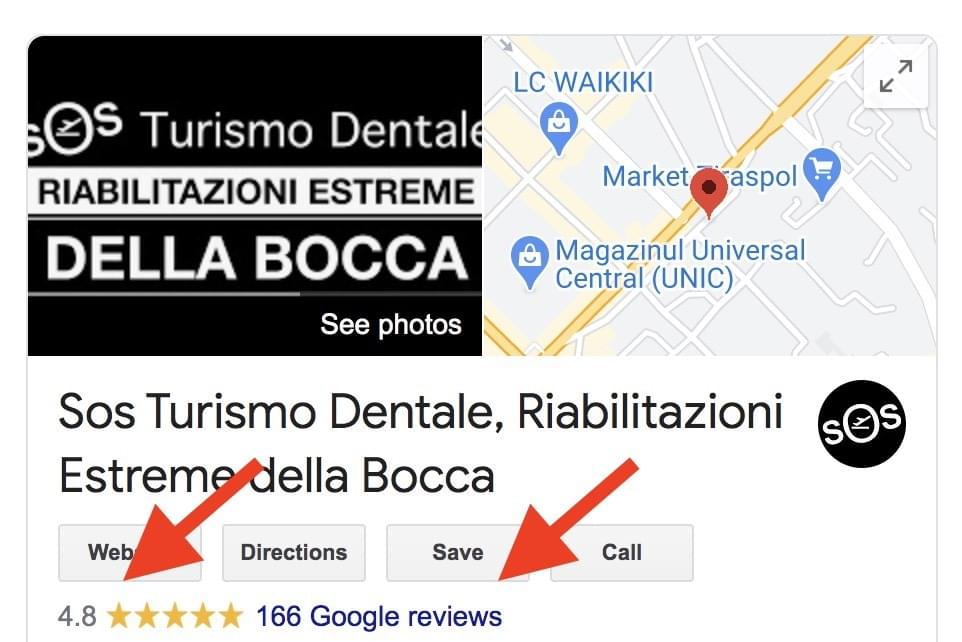Open the Della Bocca business photo thumbnail
Screen dimensions: 962x642
[x=255, y=196]
